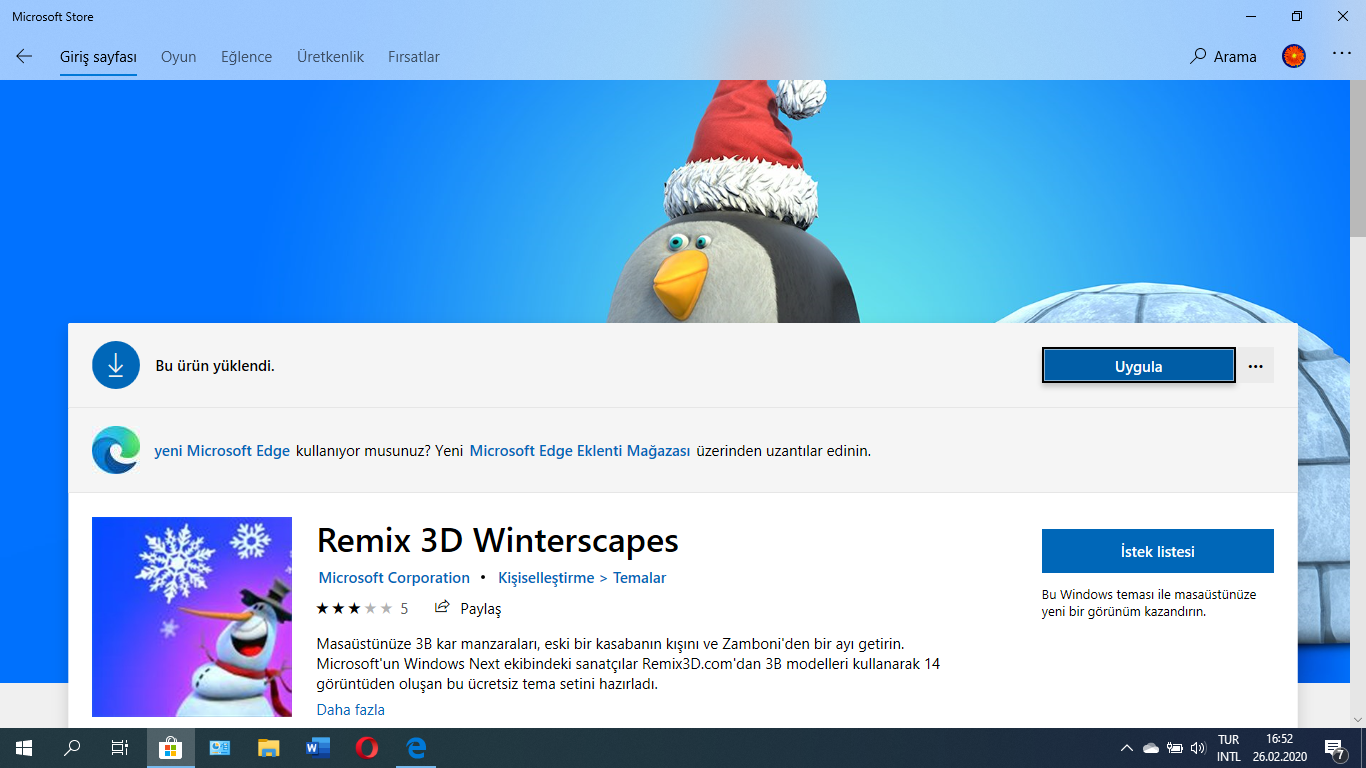
Task: Show hidden system tray icons
Action: (1126, 748)
